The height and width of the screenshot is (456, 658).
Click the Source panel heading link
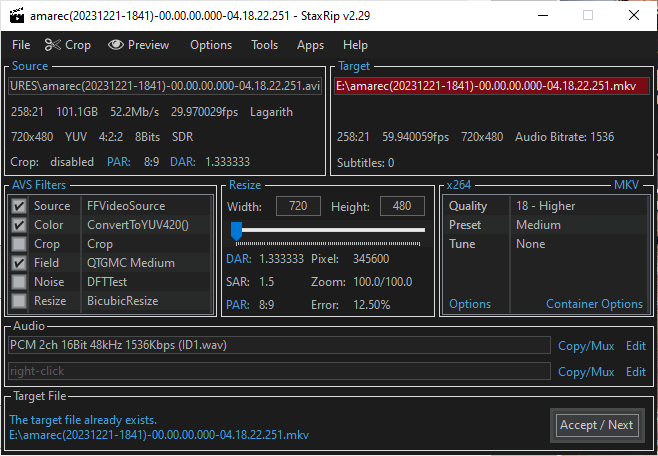pyautogui.click(x=30, y=66)
